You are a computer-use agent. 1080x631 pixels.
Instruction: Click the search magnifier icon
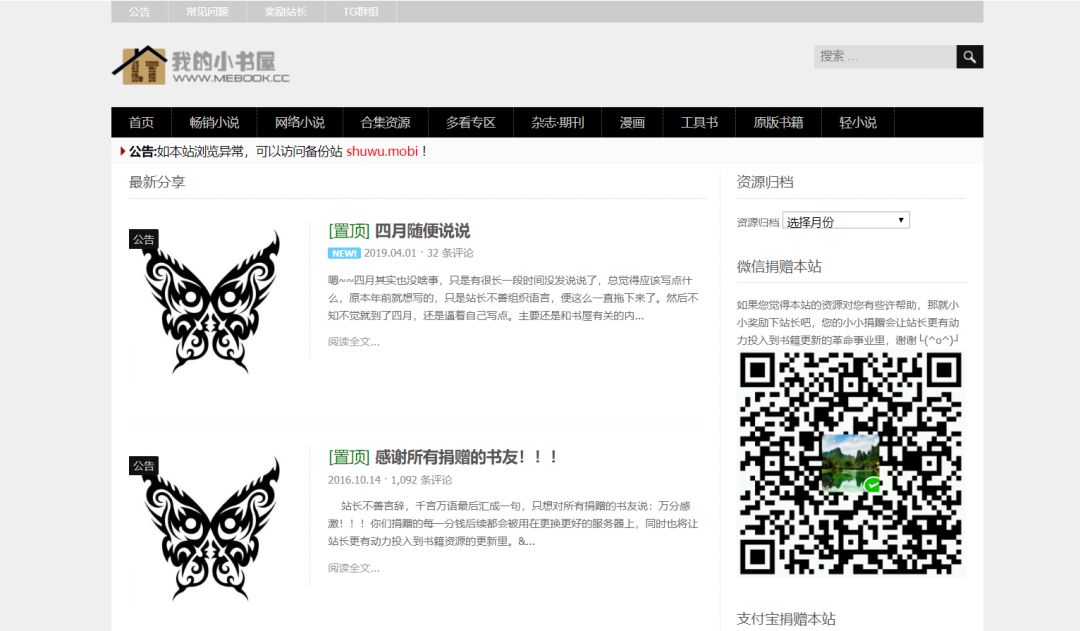(969, 57)
